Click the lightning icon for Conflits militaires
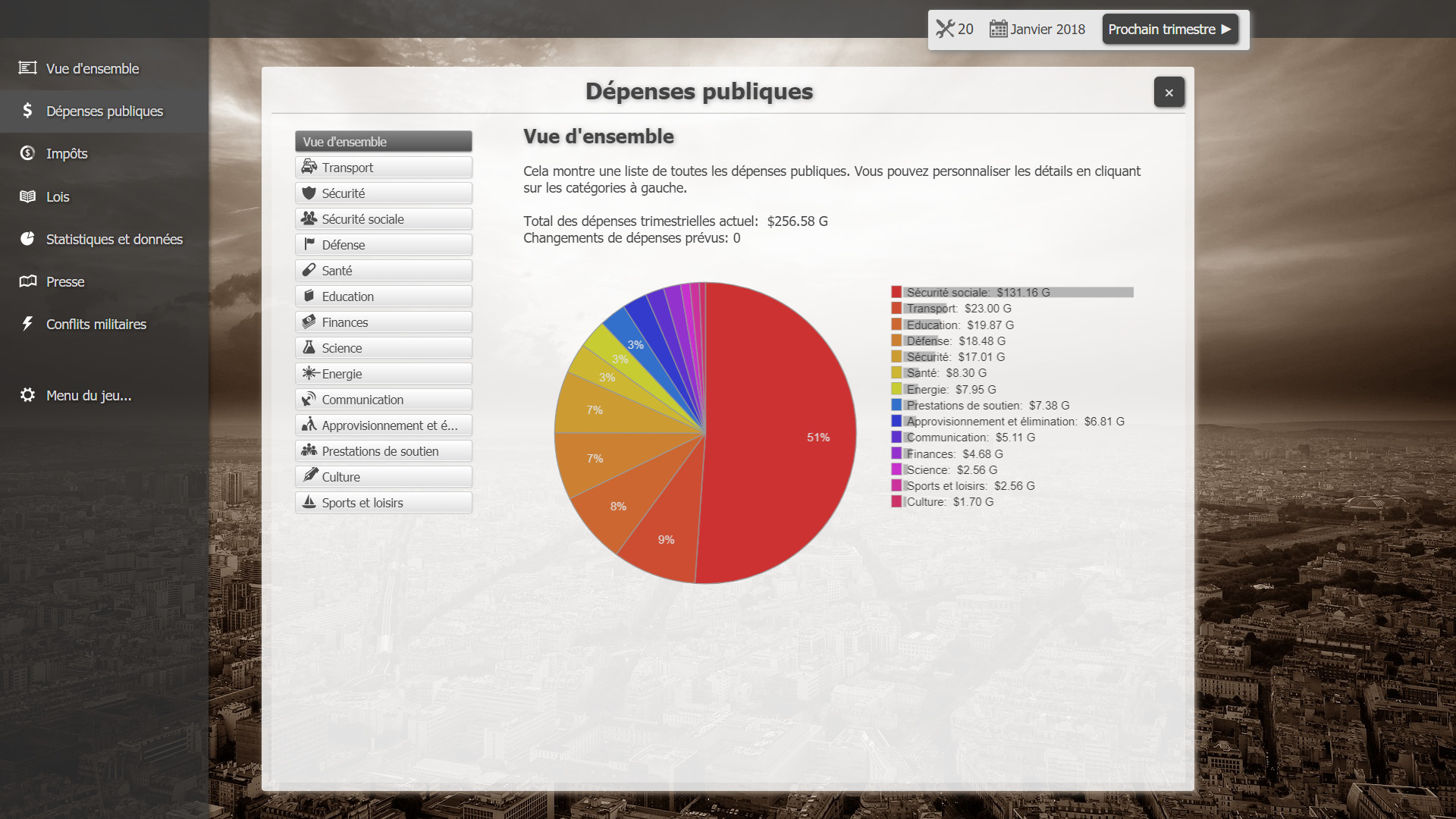Screen dimensions: 1456x819 coord(27,323)
